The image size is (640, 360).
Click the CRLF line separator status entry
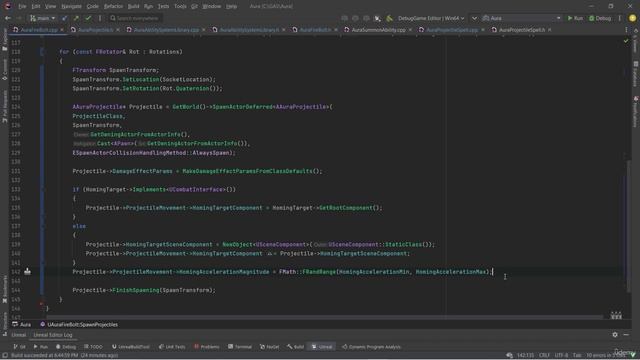pos(544,355)
